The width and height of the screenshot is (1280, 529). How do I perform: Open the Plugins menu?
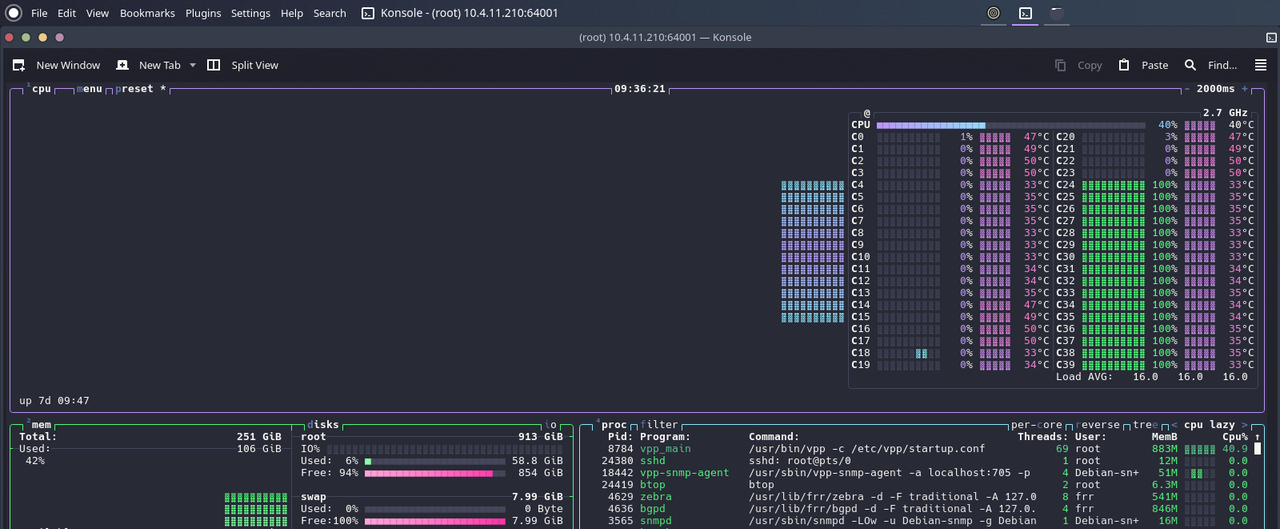coord(203,13)
